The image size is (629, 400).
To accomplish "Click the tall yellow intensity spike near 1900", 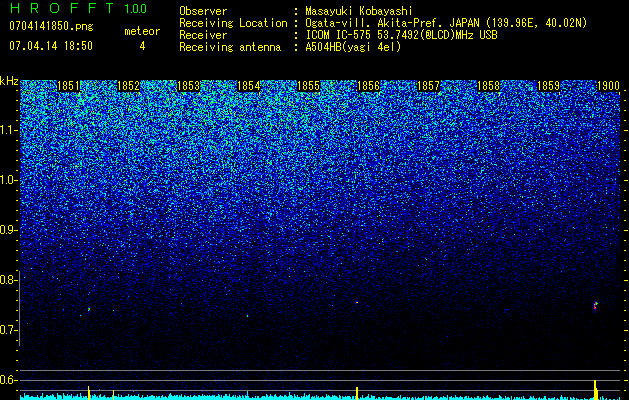I will pos(596,390).
